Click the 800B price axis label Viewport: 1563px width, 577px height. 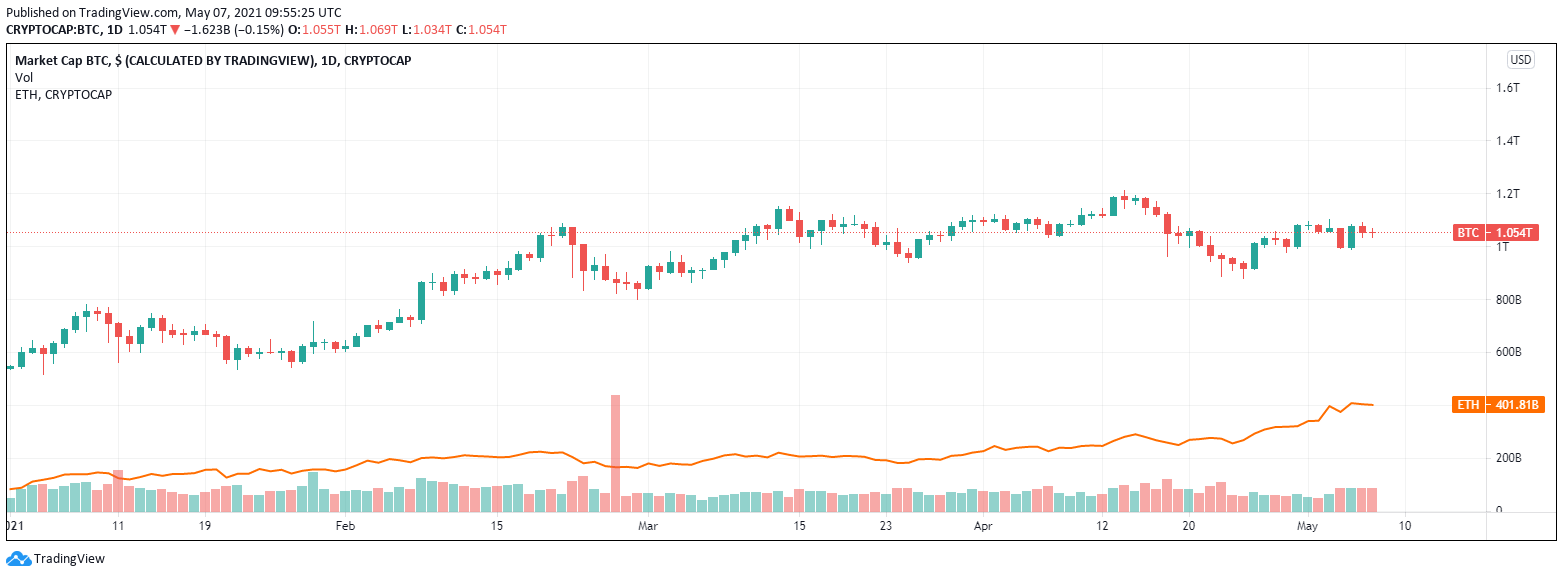click(1508, 300)
